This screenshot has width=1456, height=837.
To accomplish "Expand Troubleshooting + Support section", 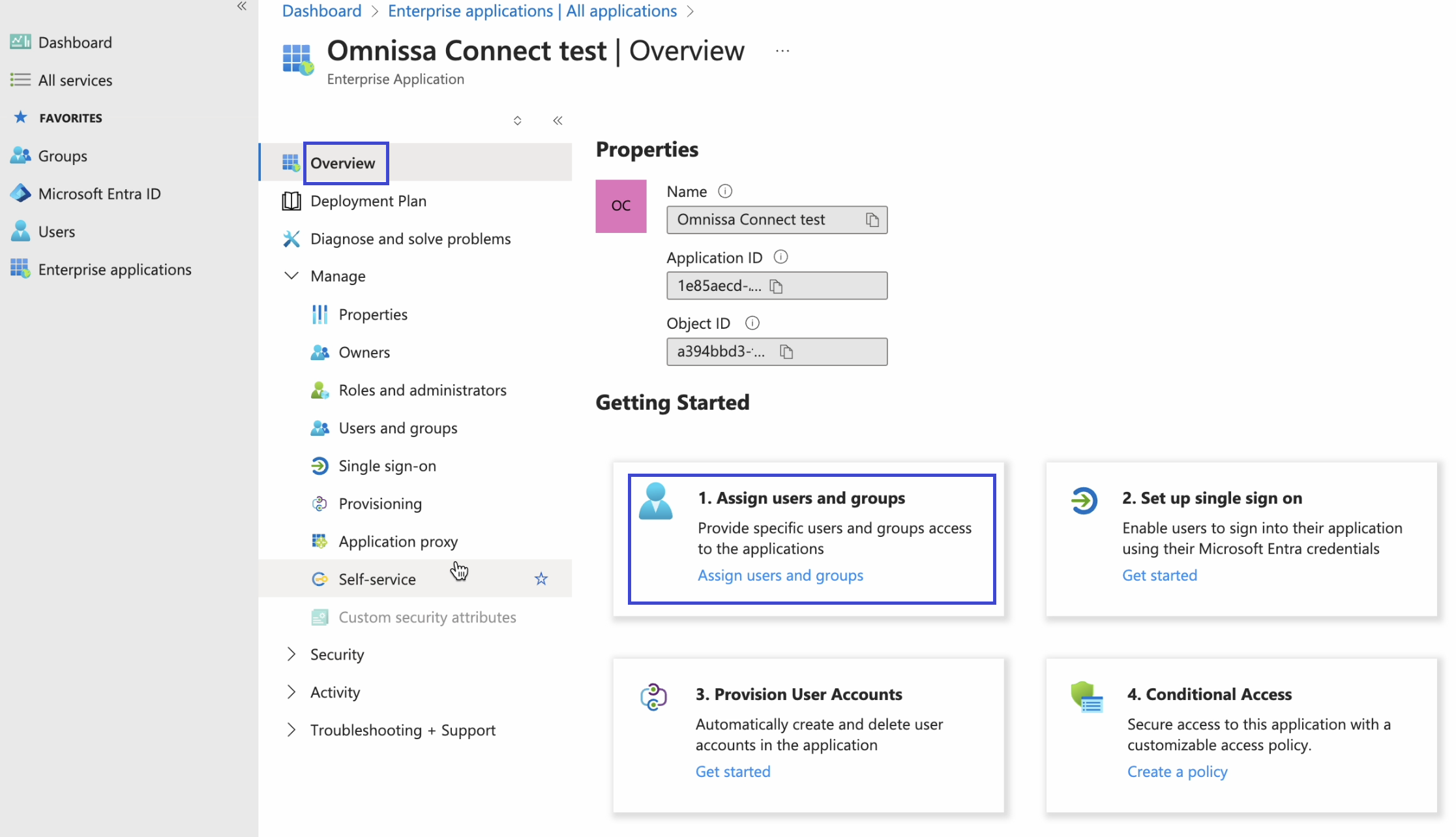I will 291,730.
